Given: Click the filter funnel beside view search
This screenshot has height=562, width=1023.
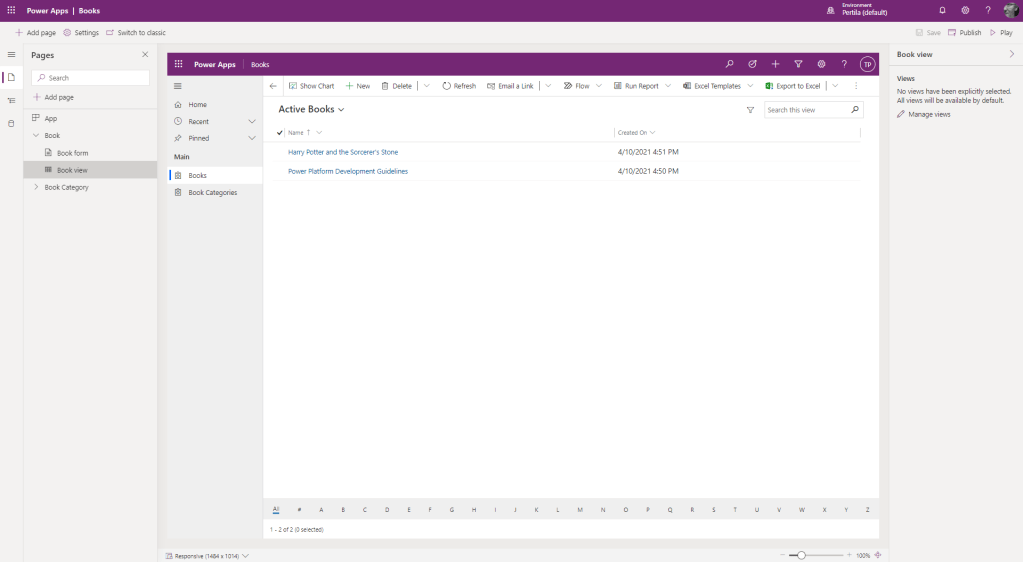Looking at the screenshot, I should 750,110.
